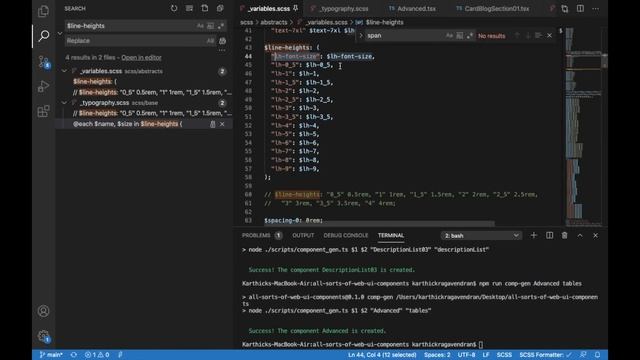Click 'Open in editor' link
Image resolution: width=640 pixels, height=360 pixels.
tap(141, 58)
